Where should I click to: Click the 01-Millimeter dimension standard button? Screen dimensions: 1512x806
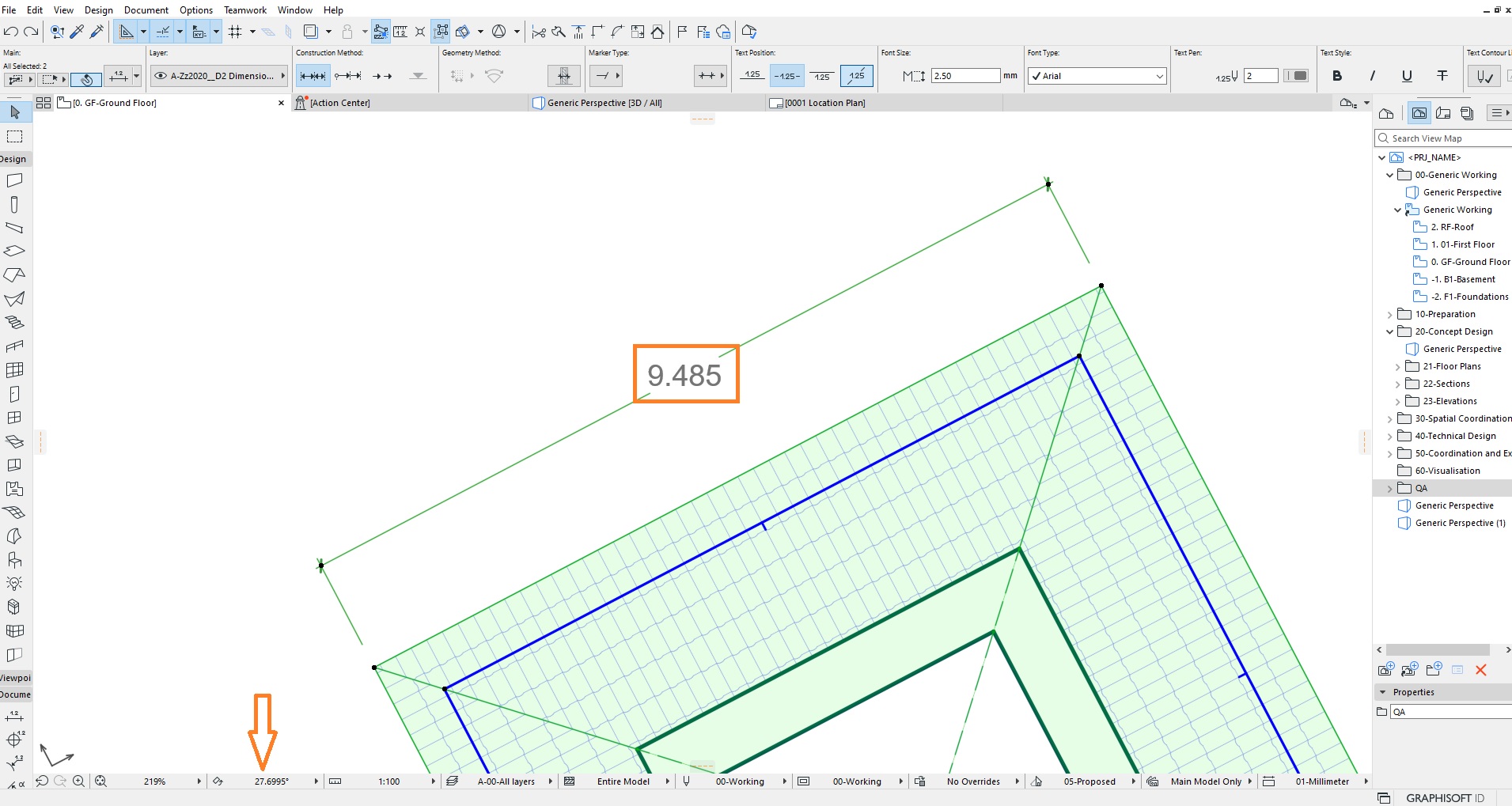1322,781
